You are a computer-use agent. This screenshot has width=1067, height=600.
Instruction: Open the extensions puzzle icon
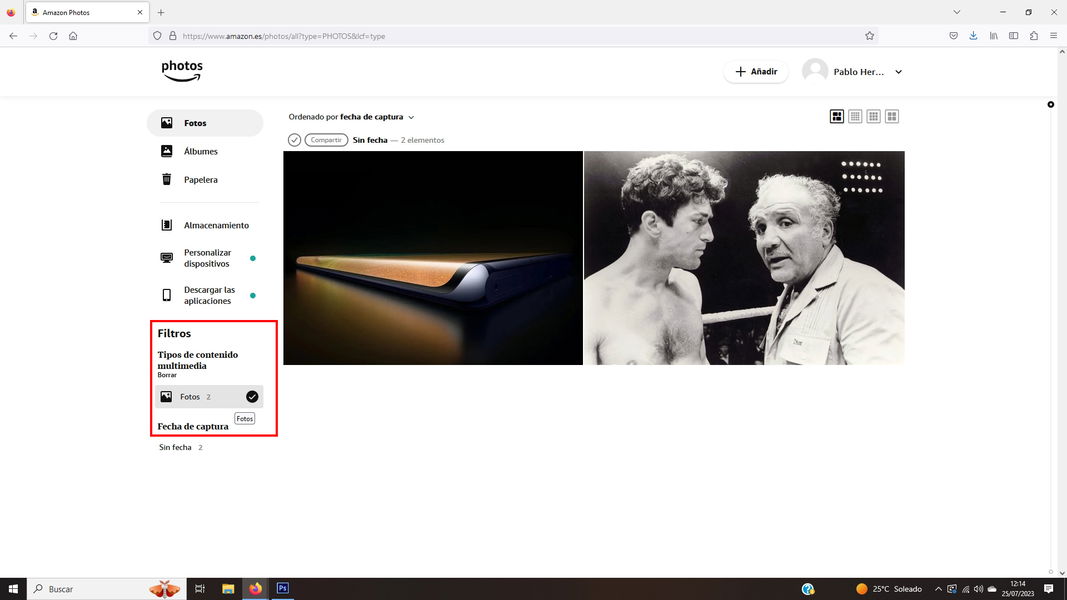coord(1034,36)
